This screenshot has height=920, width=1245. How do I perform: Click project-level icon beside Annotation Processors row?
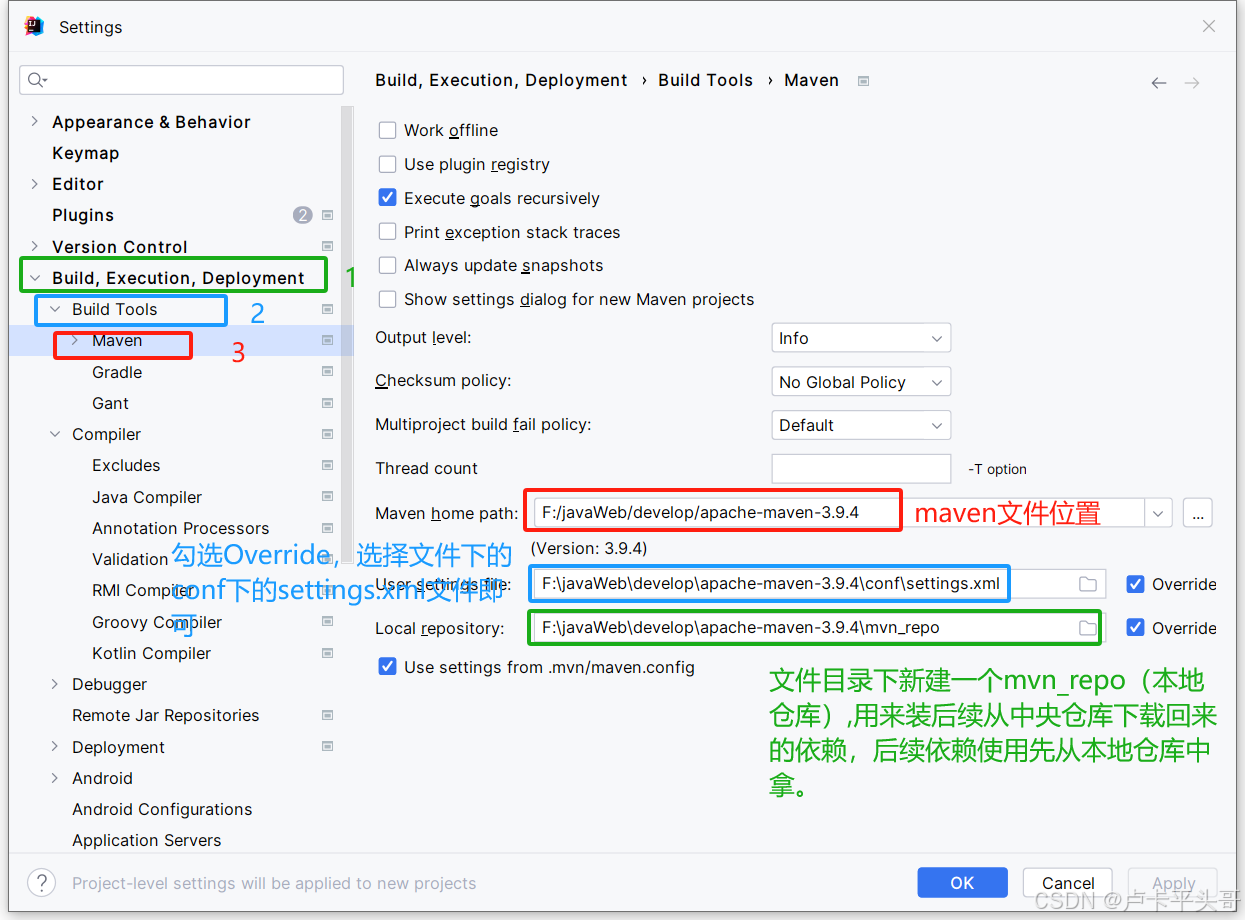[327, 528]
